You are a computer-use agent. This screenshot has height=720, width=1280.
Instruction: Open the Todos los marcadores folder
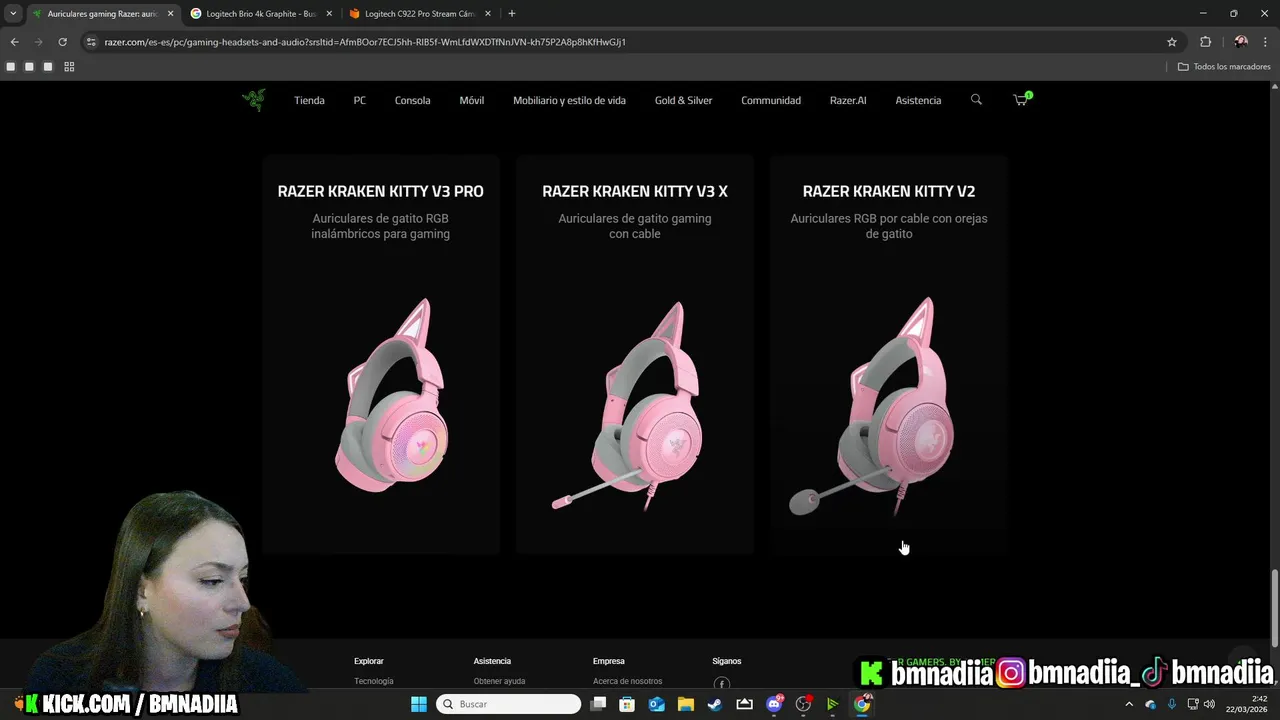[1224, 67]
